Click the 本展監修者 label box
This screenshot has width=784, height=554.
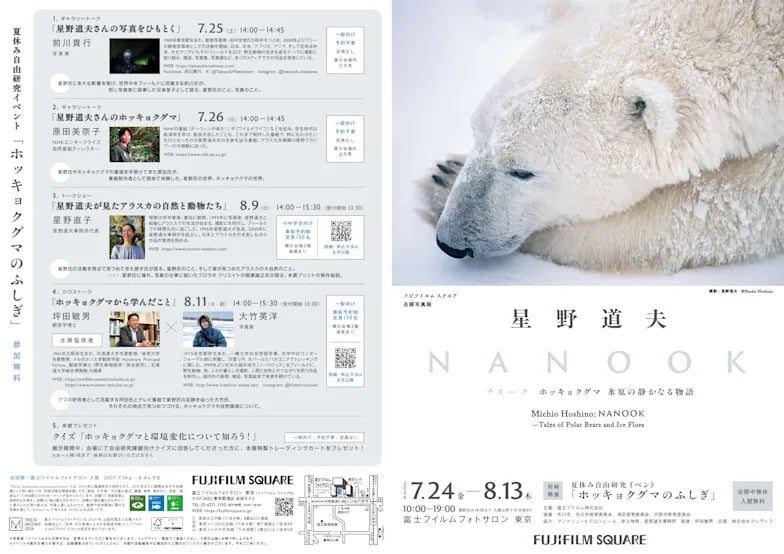tap(77, 340)
